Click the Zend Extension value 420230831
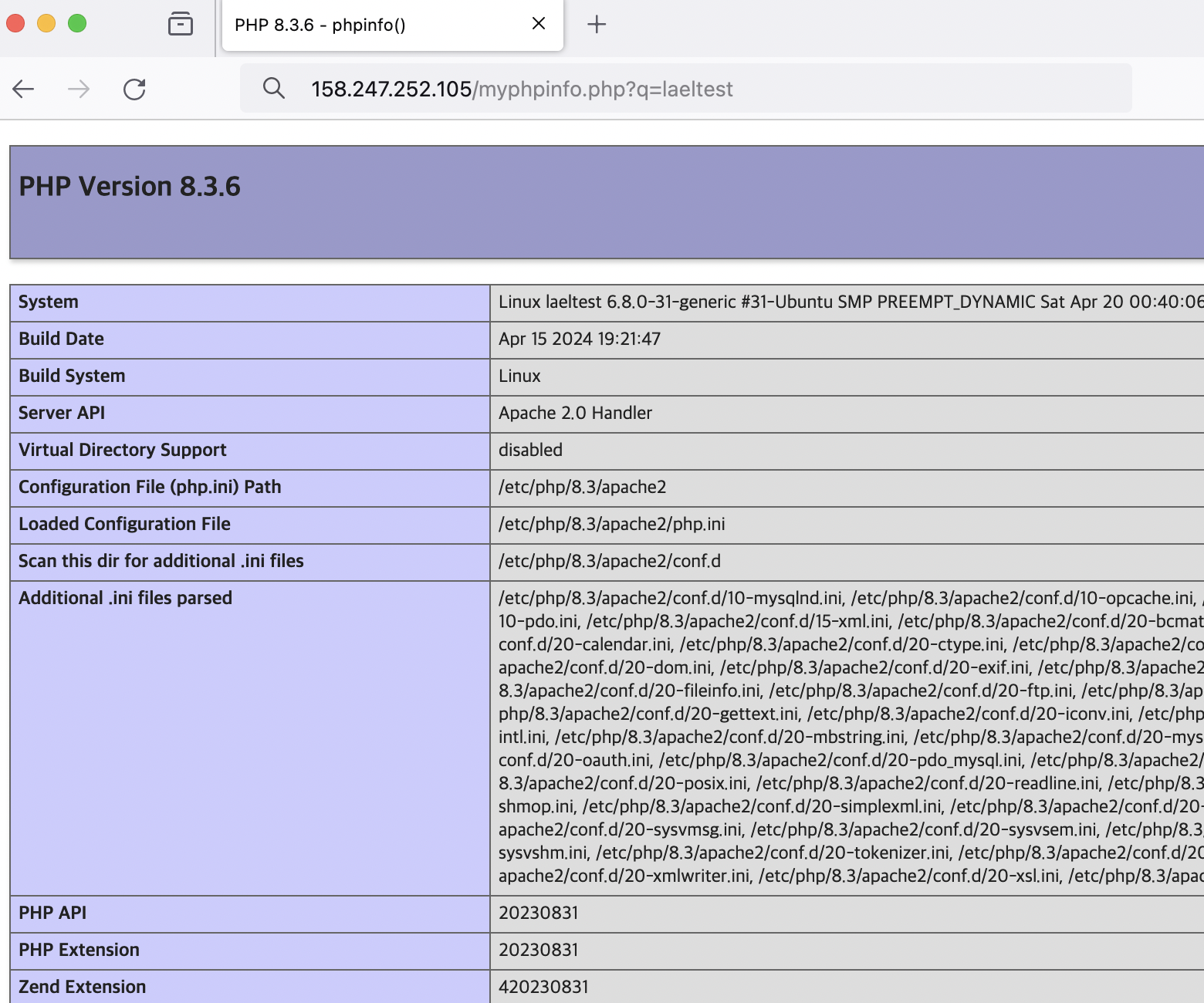This screenshot has height=1003, width=1204. pos(543,987)
